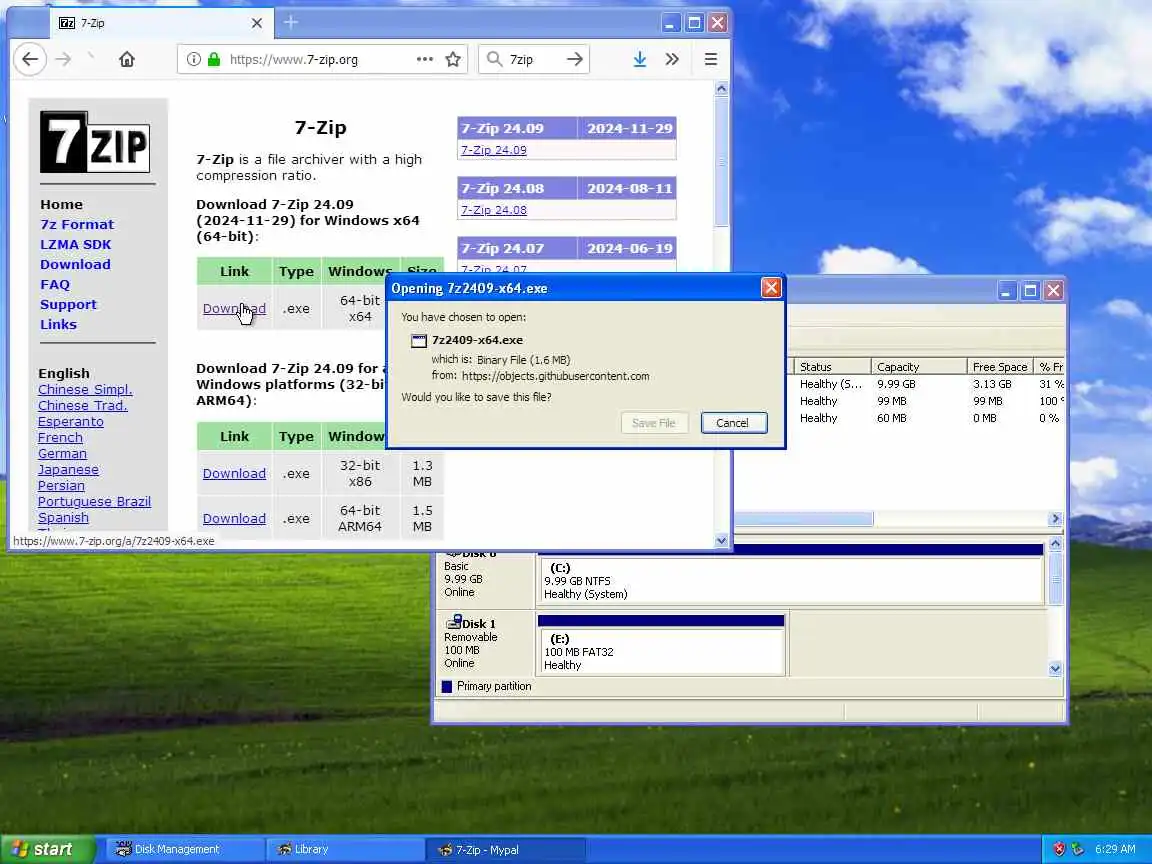Click Save File in the download dialog
Image resolution: width=1152 pixels, height=864 pixels.
pos(654,423)
